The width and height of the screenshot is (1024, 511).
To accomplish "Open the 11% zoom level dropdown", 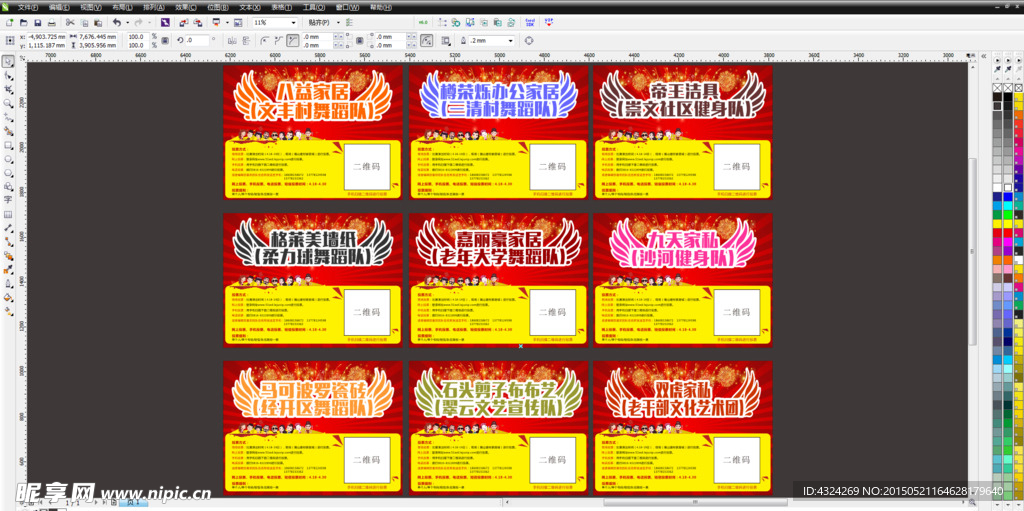I will tap(293, 22).
